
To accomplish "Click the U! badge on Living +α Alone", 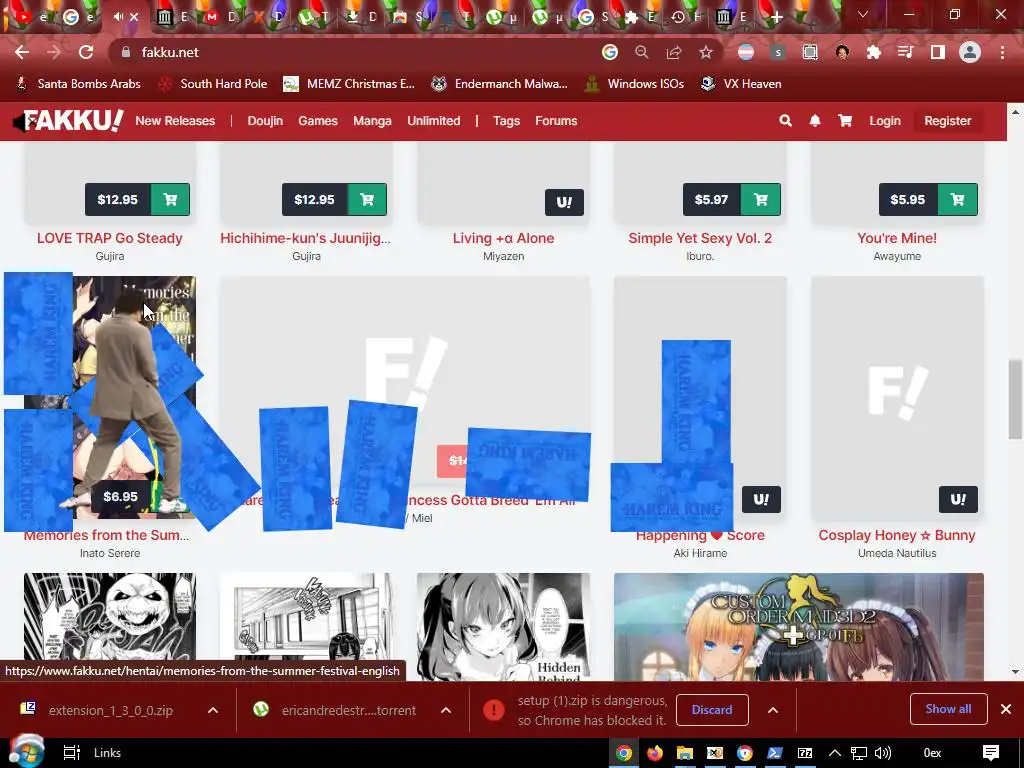I will (564, 202).
